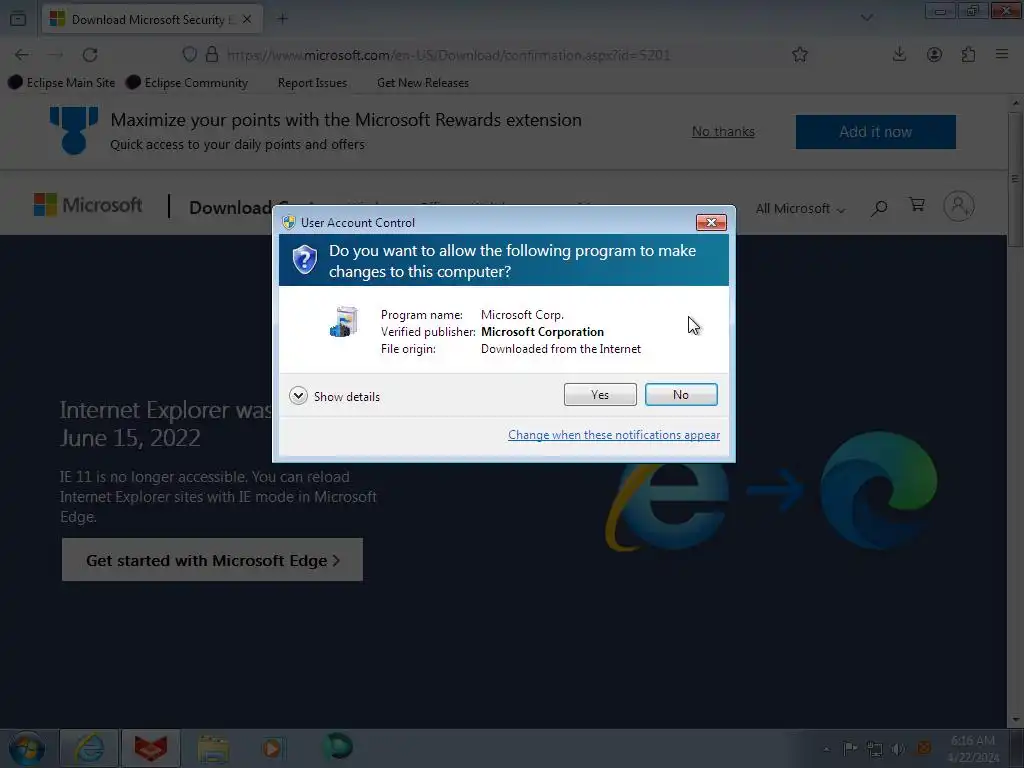Image resolution: width=1024 pixels, height=768 pixels.
Task: Click the network tray icon
Action: point(874,749)
